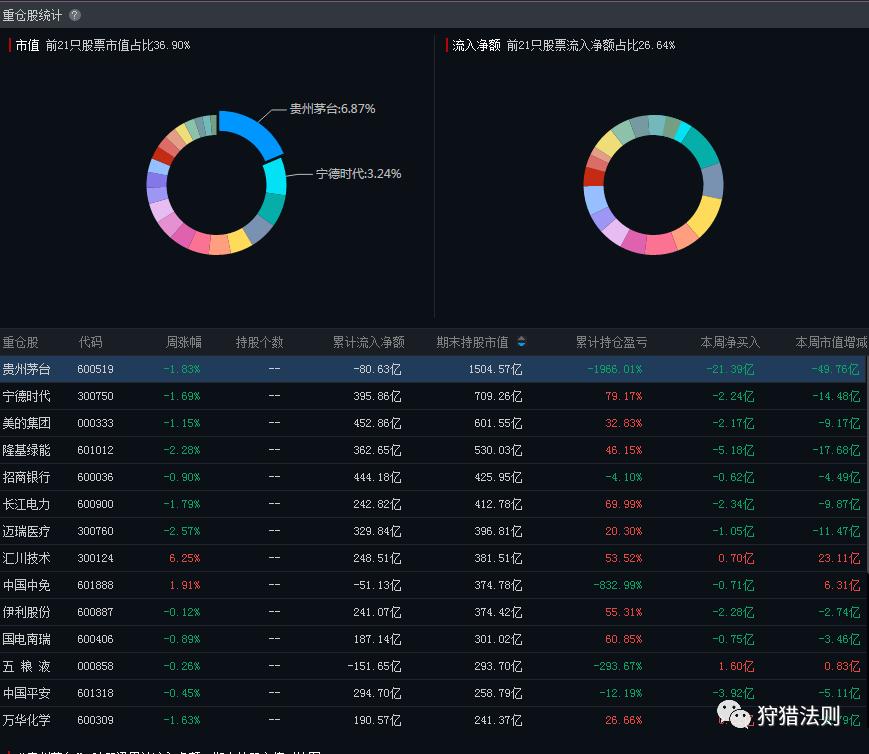Click the 代码 column header
869x754 pixels.
coord(90,342)
